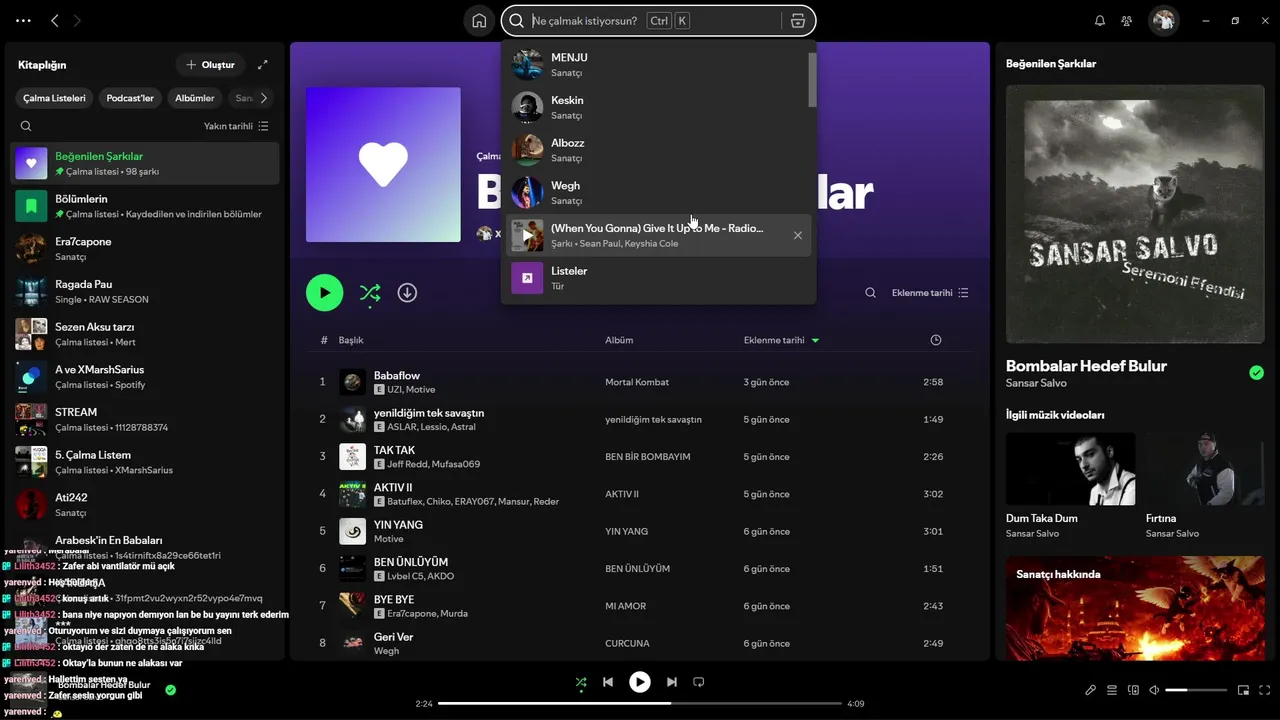Click the search magnifier in top bar
The height and width of the screenshot is (720, 1280).
[517, 20]
